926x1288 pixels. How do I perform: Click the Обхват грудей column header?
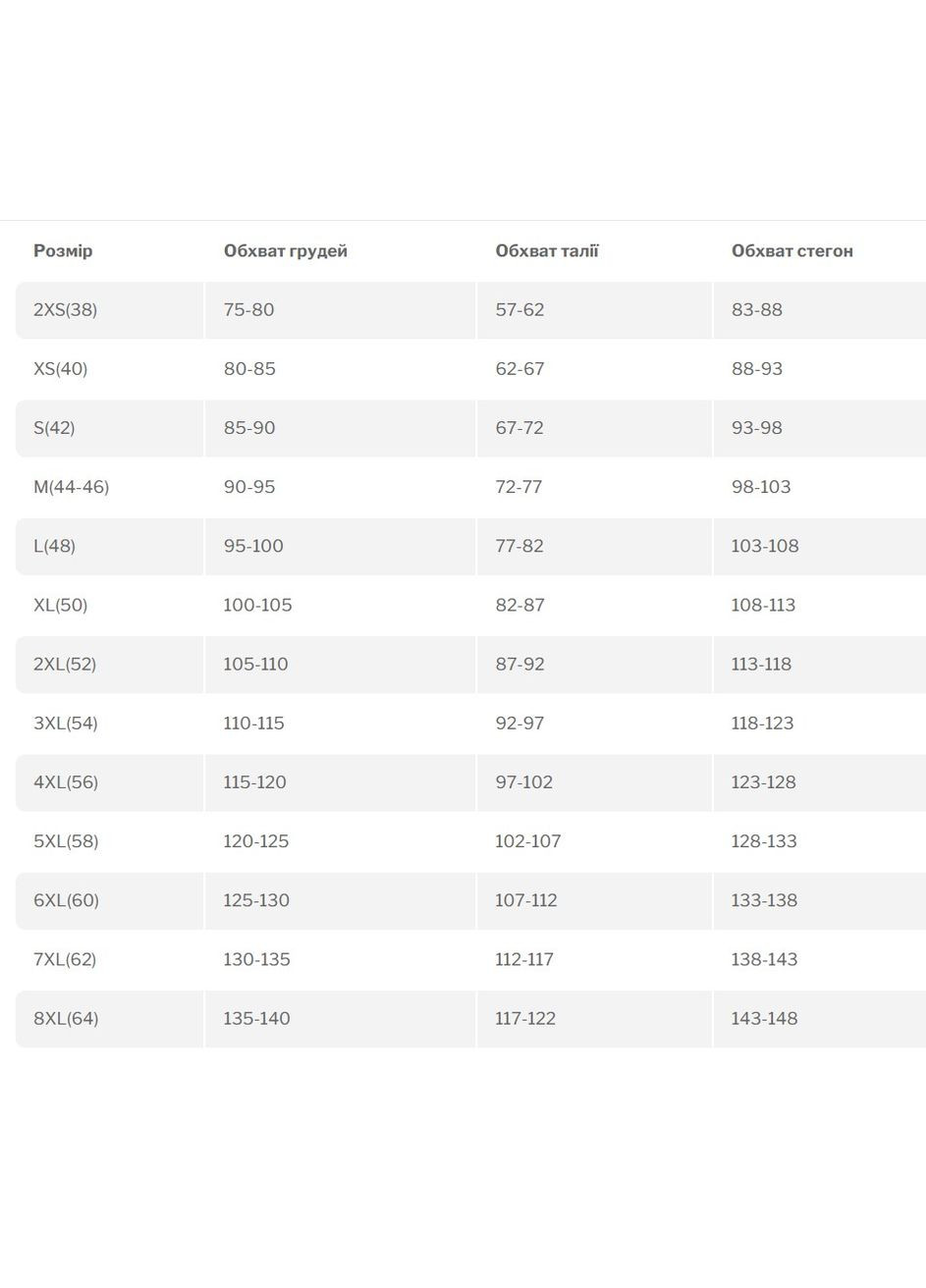pos(285,251)
